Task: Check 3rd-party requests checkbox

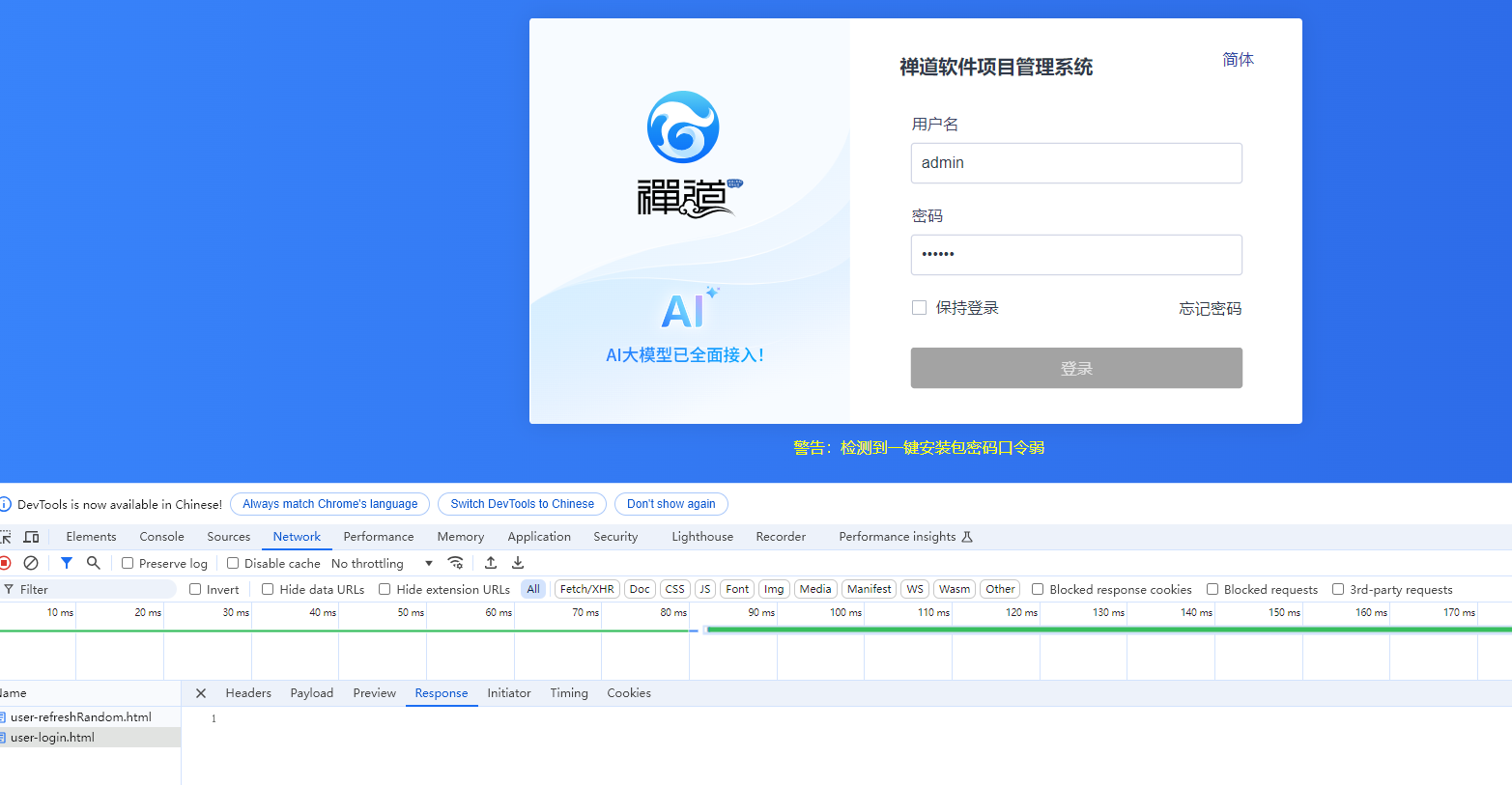Action: 1338,589
